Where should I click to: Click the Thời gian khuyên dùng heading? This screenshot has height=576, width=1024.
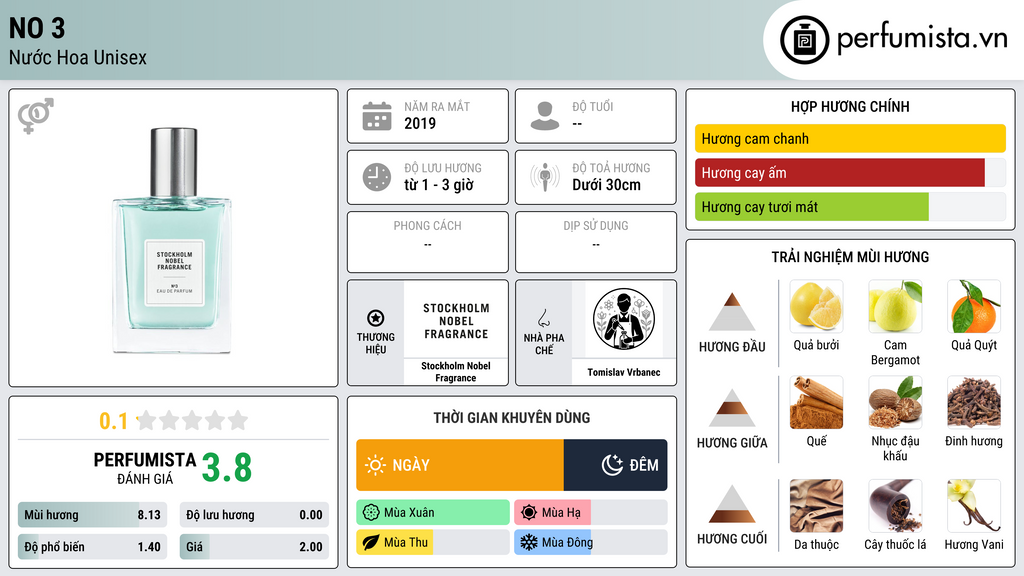[x=512, y=417]
